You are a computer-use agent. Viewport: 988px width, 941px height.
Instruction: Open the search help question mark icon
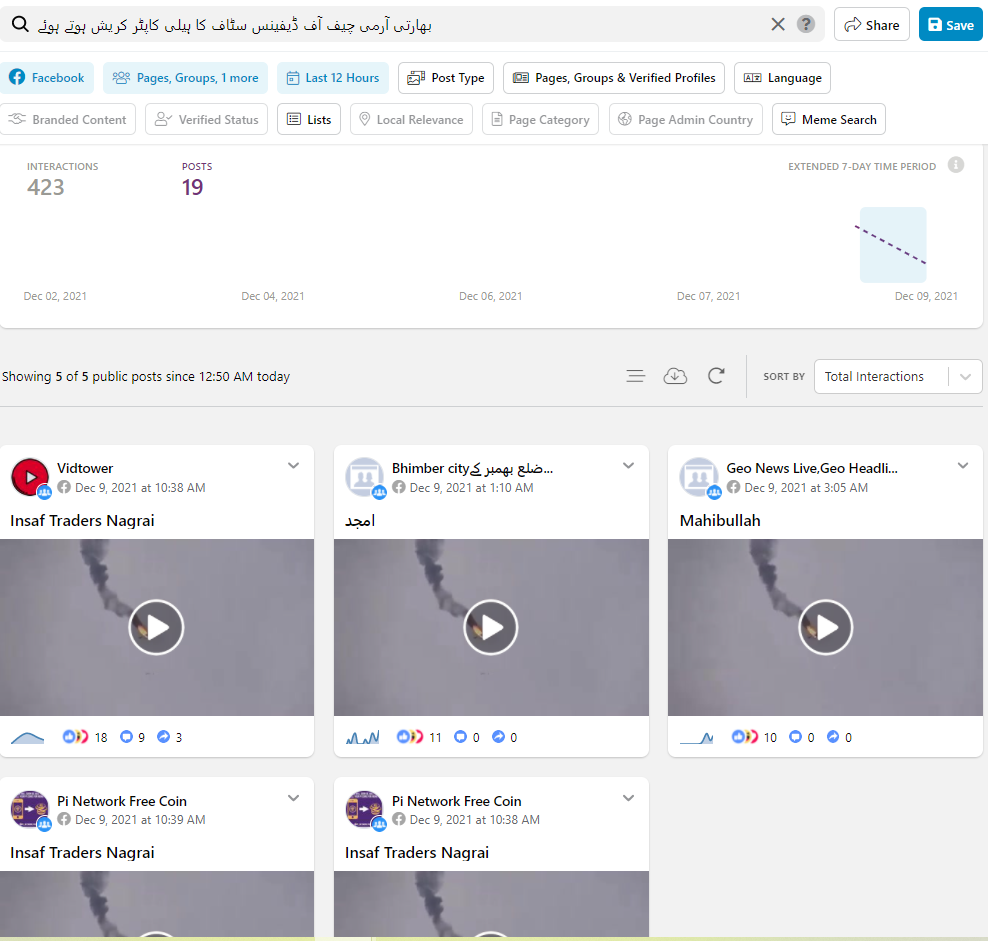click(806, 24)
